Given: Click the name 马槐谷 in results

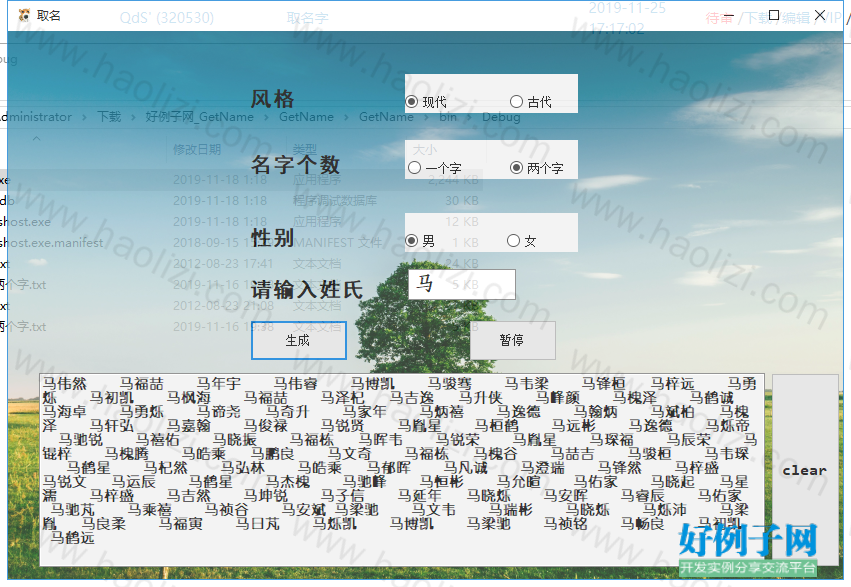Looking at the screenshot, I should point(496,454).
